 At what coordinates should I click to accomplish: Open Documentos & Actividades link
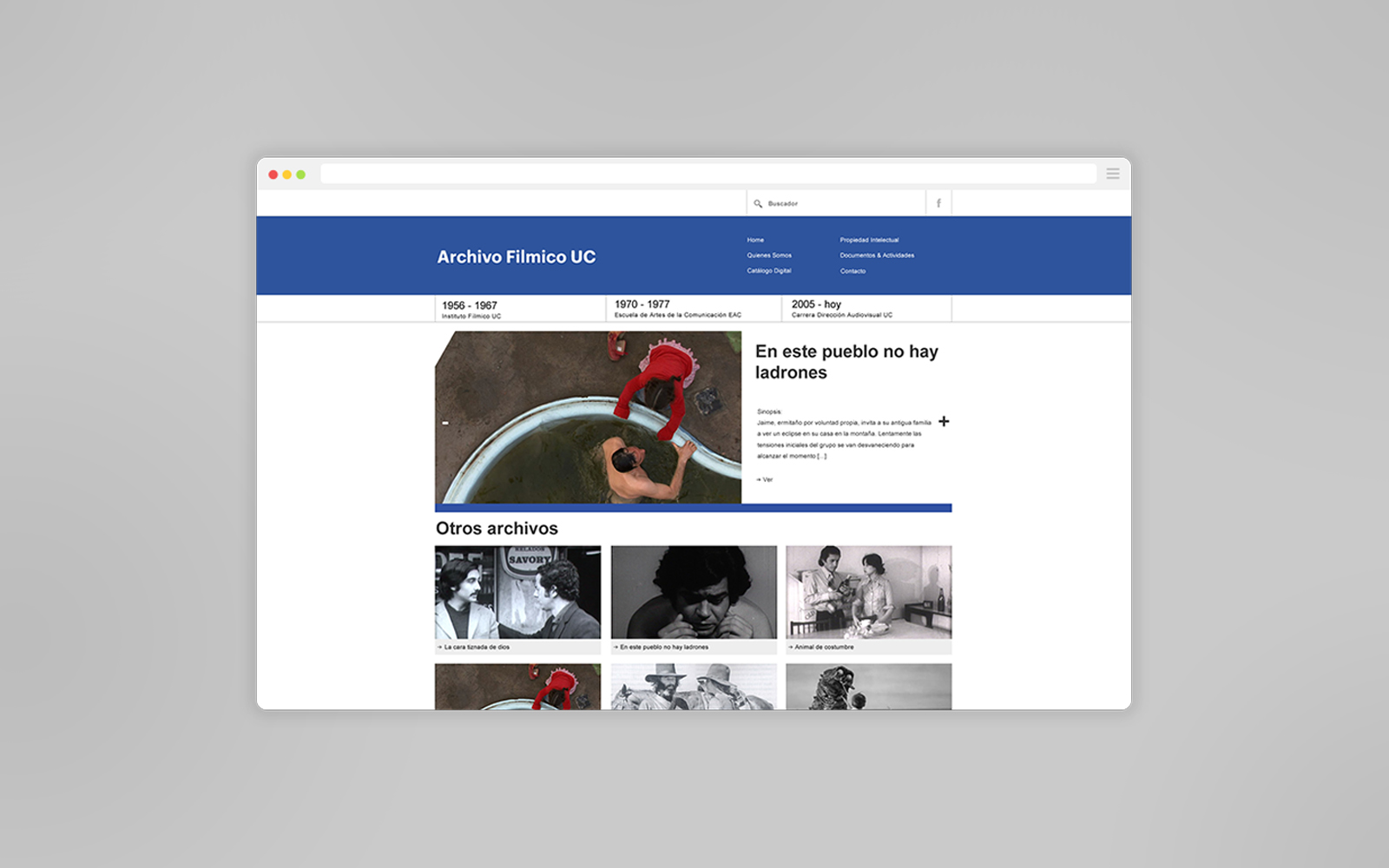pos(877,255)
